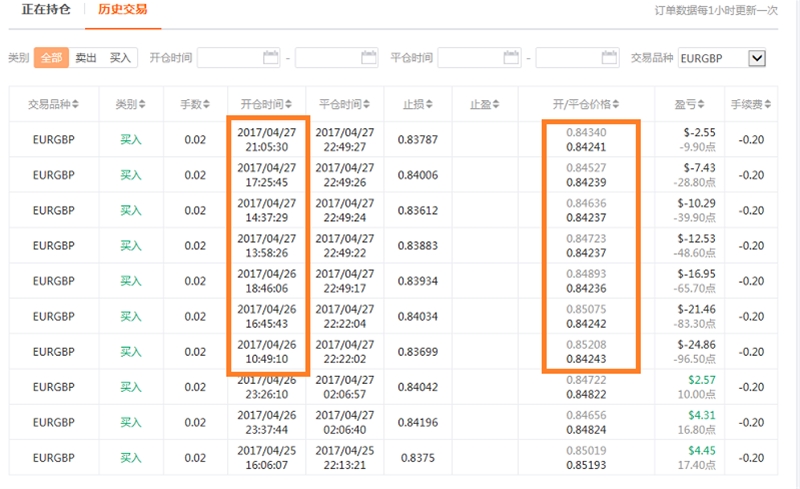Open calendar for open-time start date
This screenshot has height=489, width=800.
[x=270, y=57]
